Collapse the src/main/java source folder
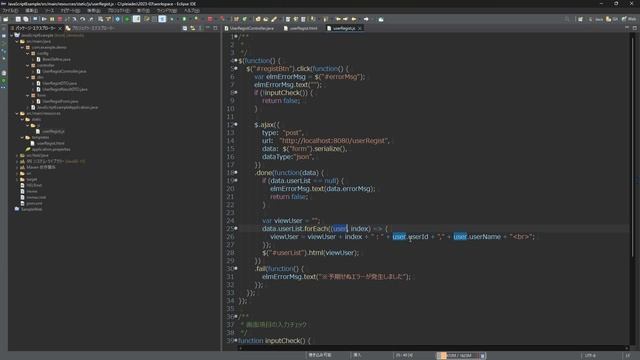Image resolution: width=640 pixels, height=360 pixels. pos(17,41)
